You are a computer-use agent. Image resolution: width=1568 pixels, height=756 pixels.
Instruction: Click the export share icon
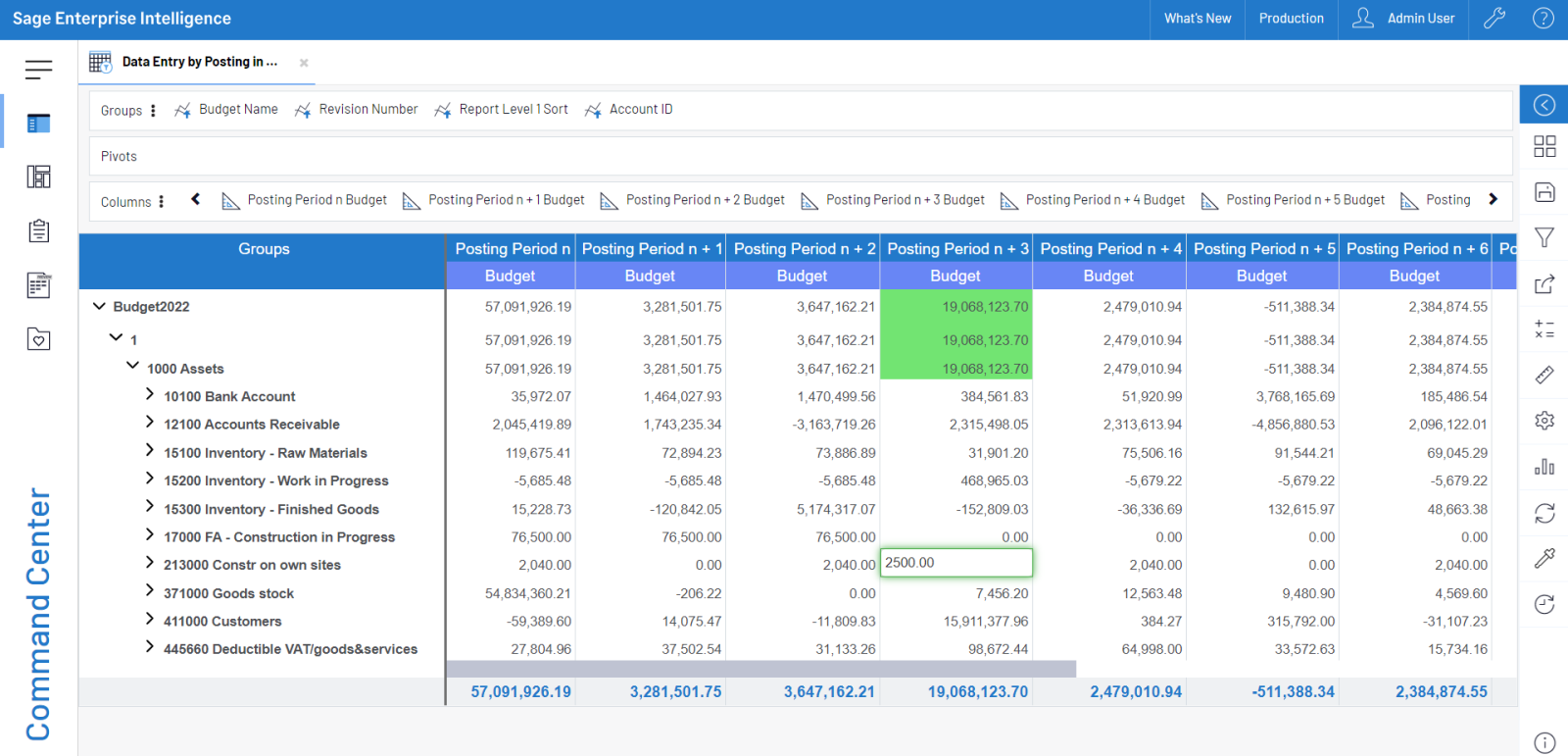coord(1544,284)
